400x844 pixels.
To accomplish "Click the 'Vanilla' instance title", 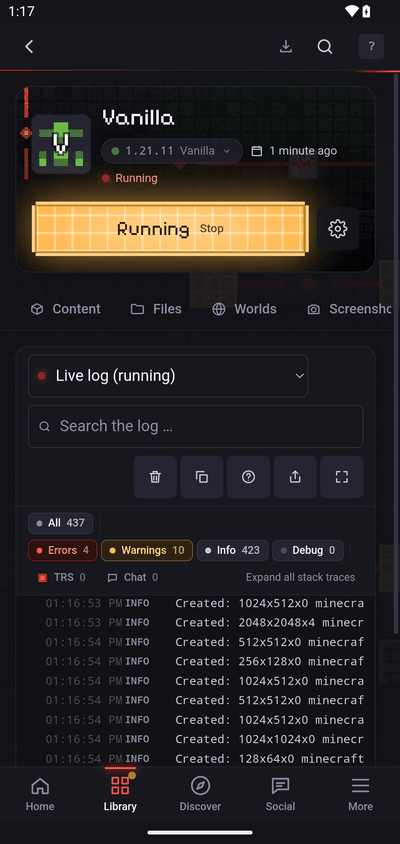I will pyautogui.click(x=138, y=117).
